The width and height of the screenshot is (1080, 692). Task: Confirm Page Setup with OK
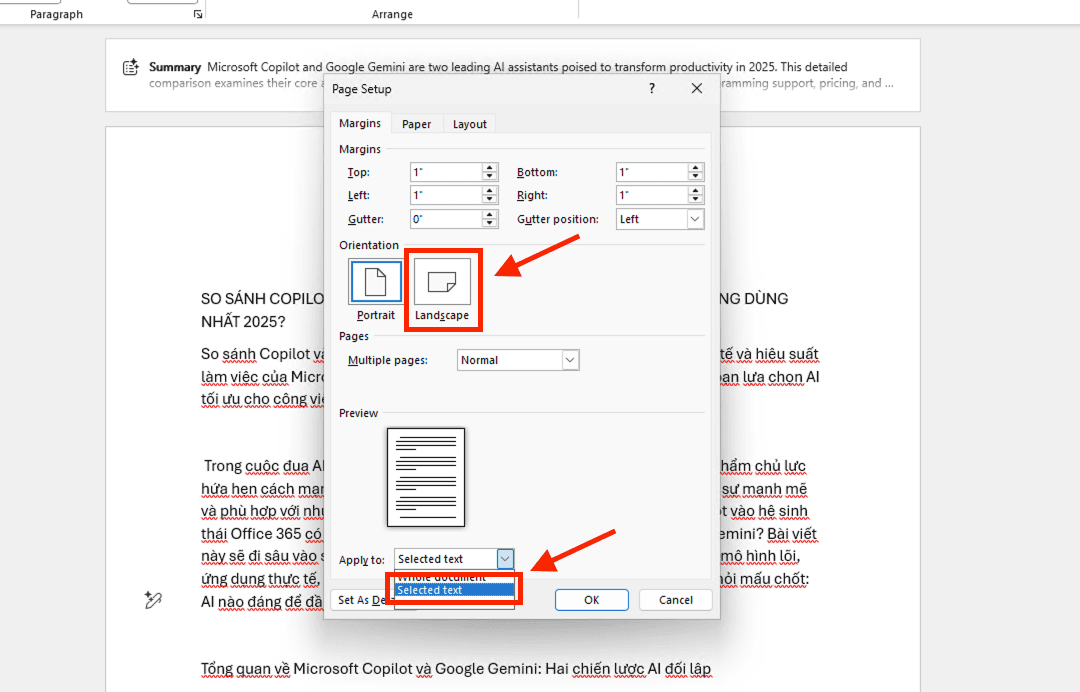point(592,600)
